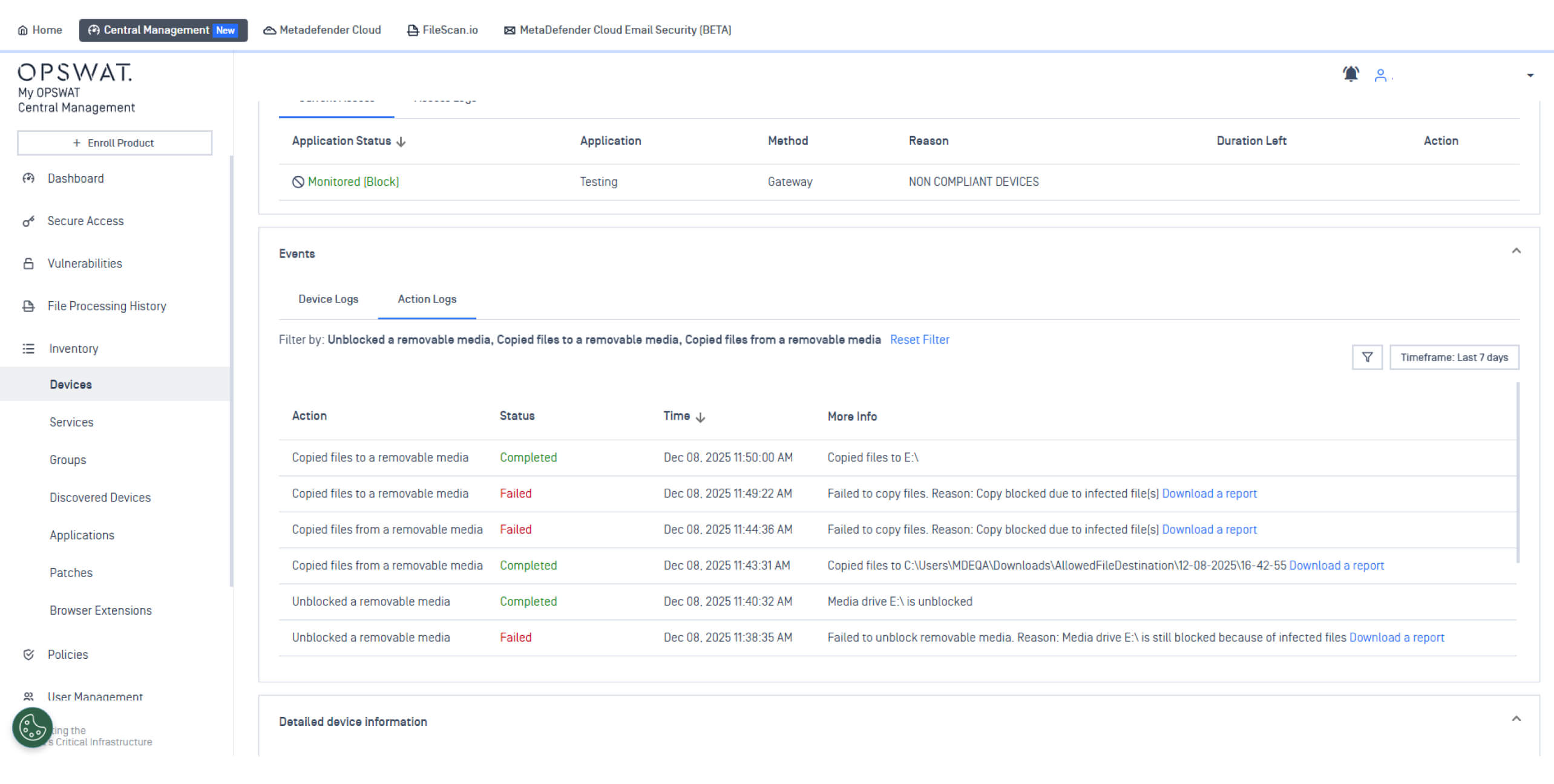Collapse Detailed device information section
Image resolution: width=1554 pixels, height=784 pixels.
[x=1516, y=719]
